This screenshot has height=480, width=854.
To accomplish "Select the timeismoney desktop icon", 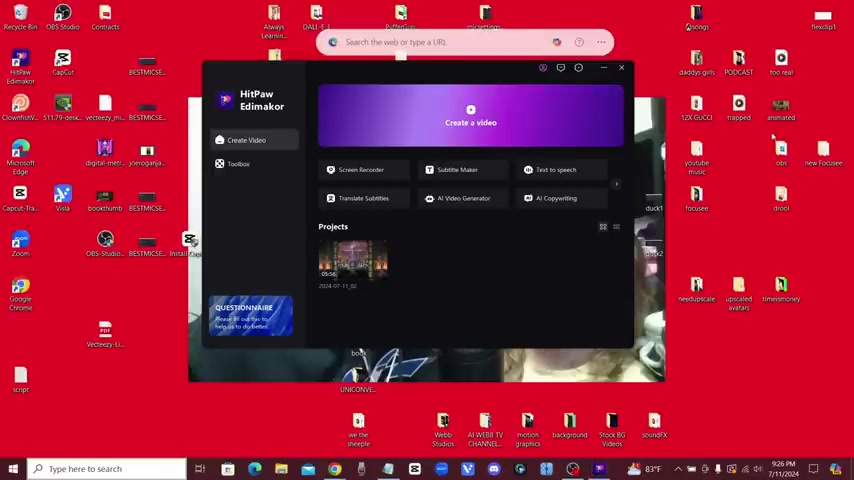I will pyautogui.click(x=781, y=289).
